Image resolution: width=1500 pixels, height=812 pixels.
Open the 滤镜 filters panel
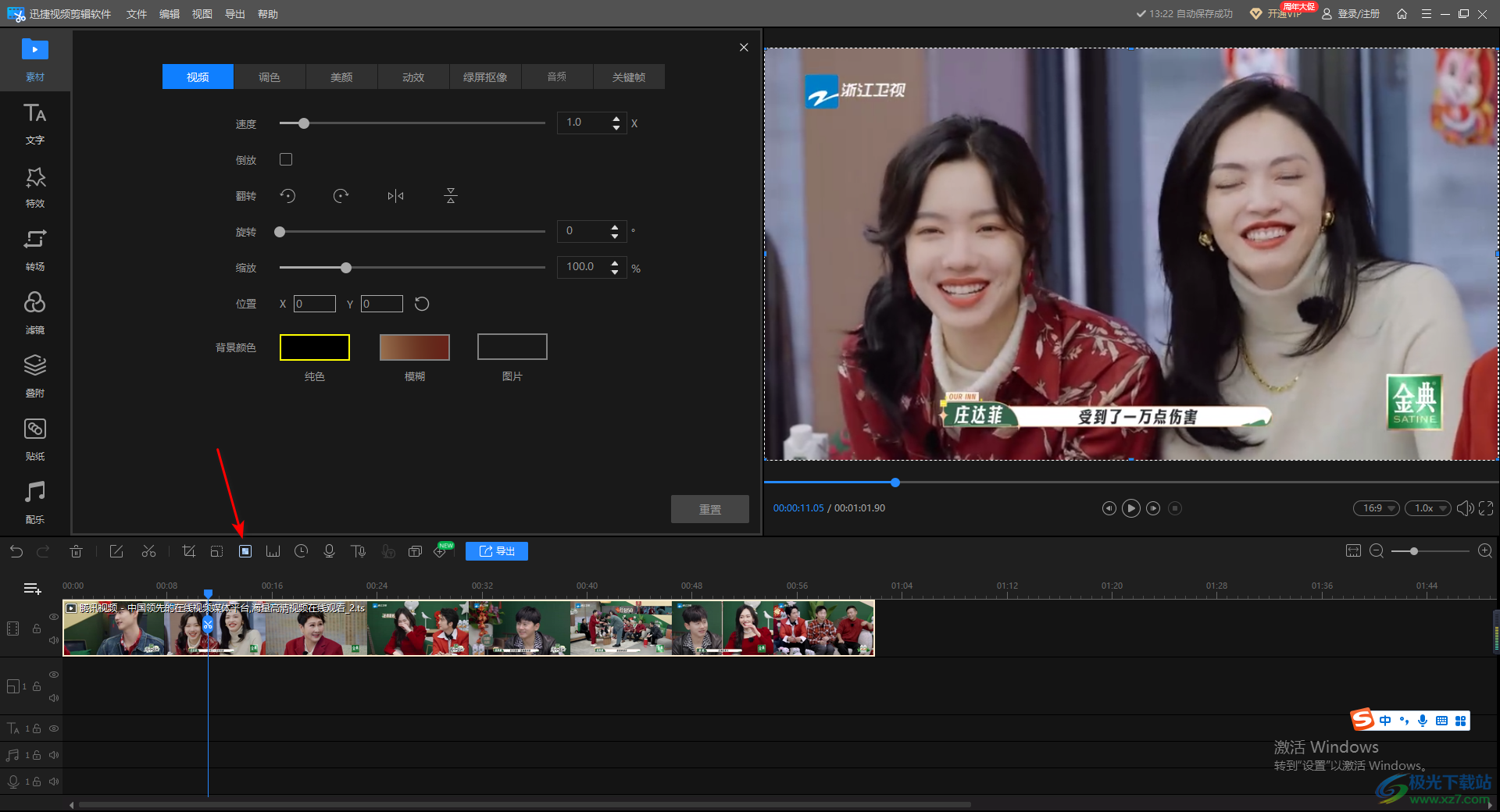pos(35,313)
